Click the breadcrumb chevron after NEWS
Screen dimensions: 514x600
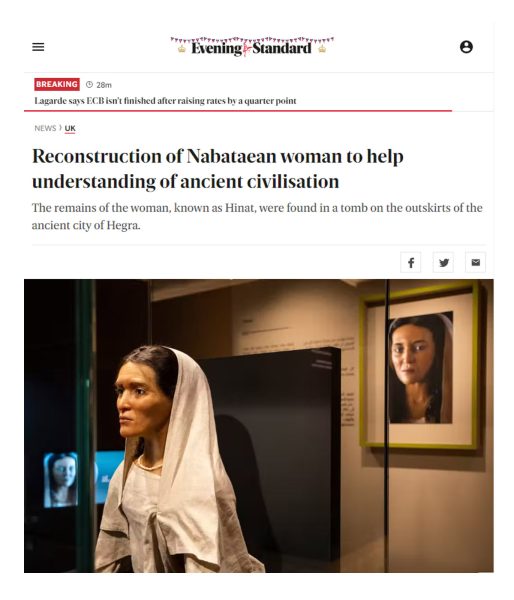pos(60,128)
